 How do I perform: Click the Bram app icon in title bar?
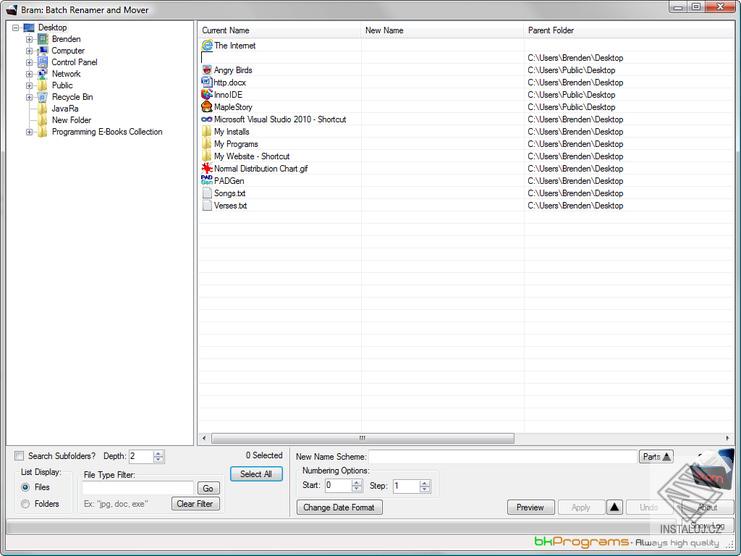pyautogui.click(x=12, y=9)
